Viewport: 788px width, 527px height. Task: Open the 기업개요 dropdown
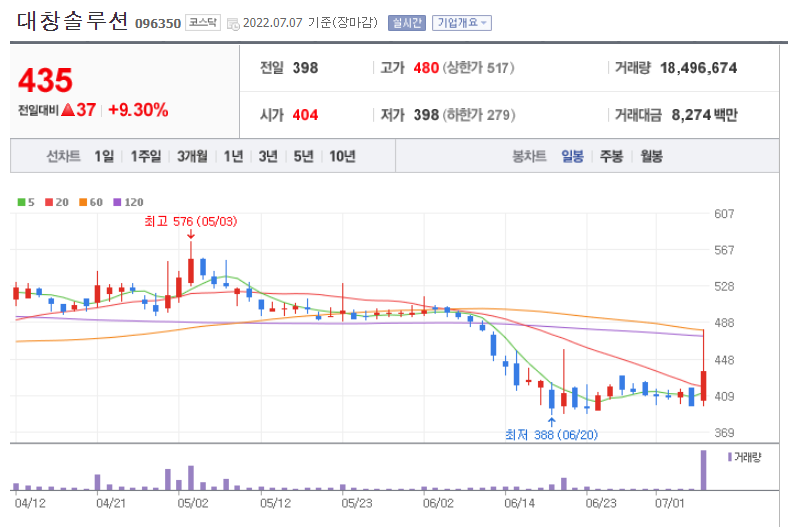pyautogui.click(x=461, y=23)
